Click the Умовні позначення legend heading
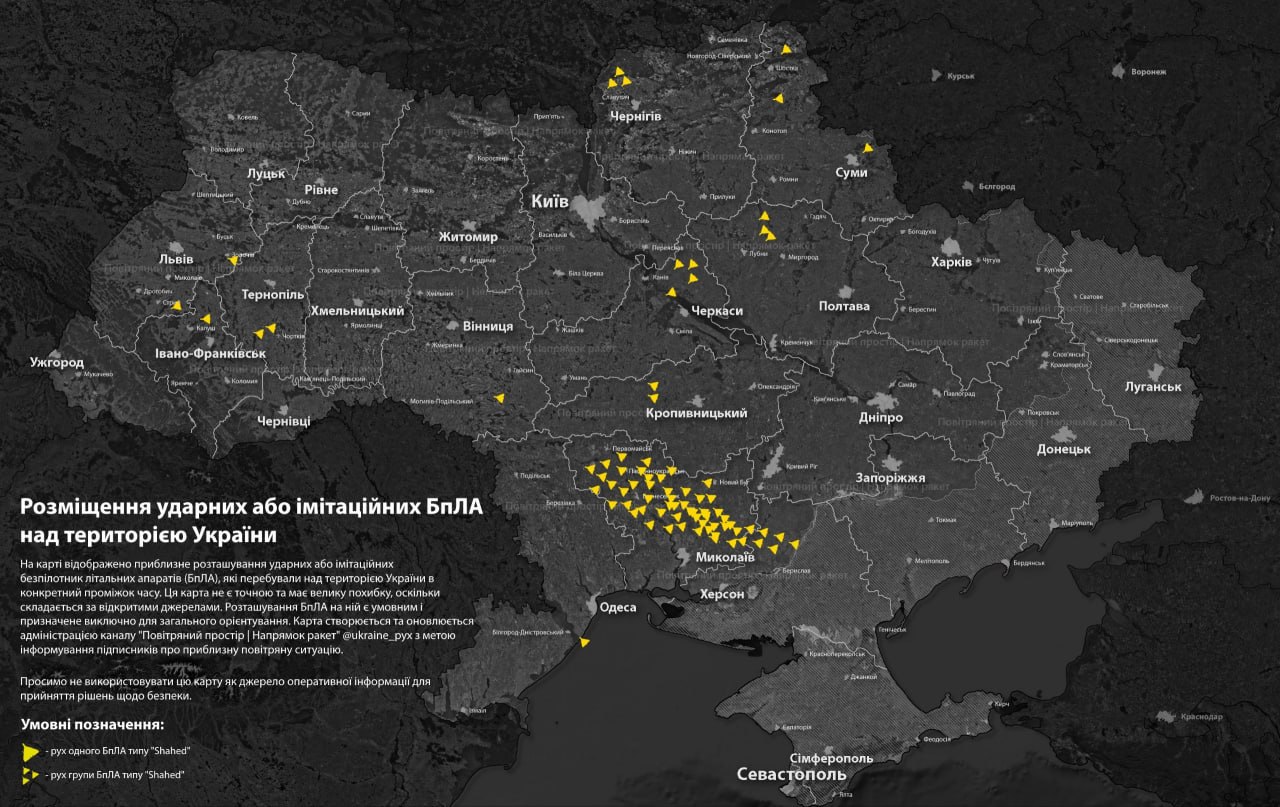Viewport: 1280px width, 807px height. [92, 724]
